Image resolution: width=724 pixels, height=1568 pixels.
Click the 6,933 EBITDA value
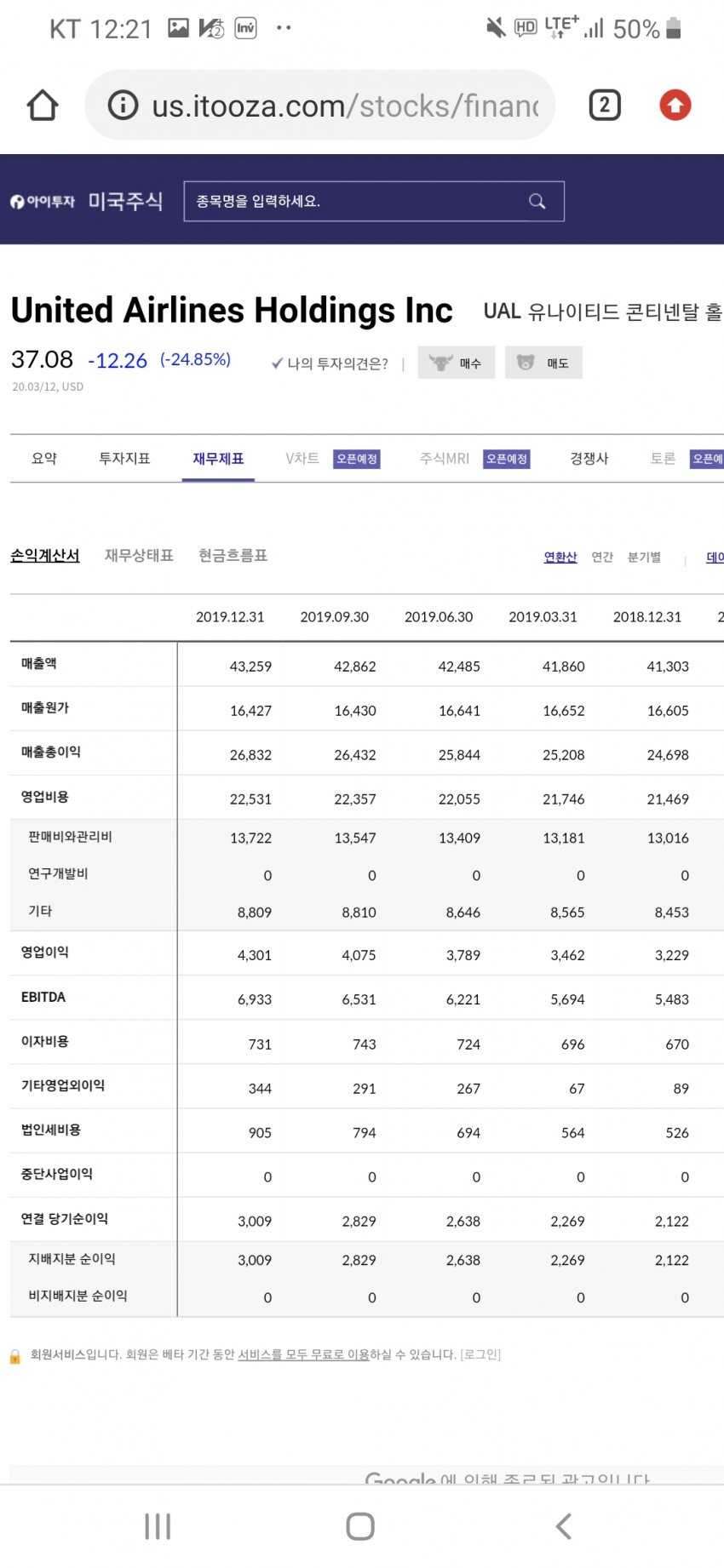coord(255,999)
